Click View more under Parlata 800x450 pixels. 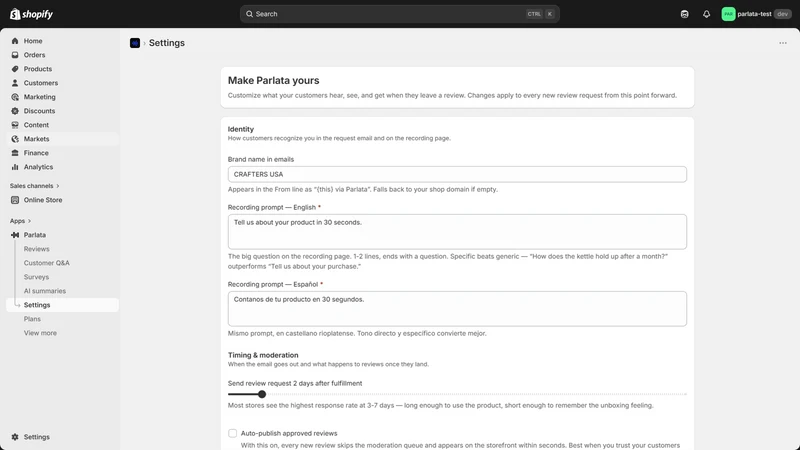[40, 333]
